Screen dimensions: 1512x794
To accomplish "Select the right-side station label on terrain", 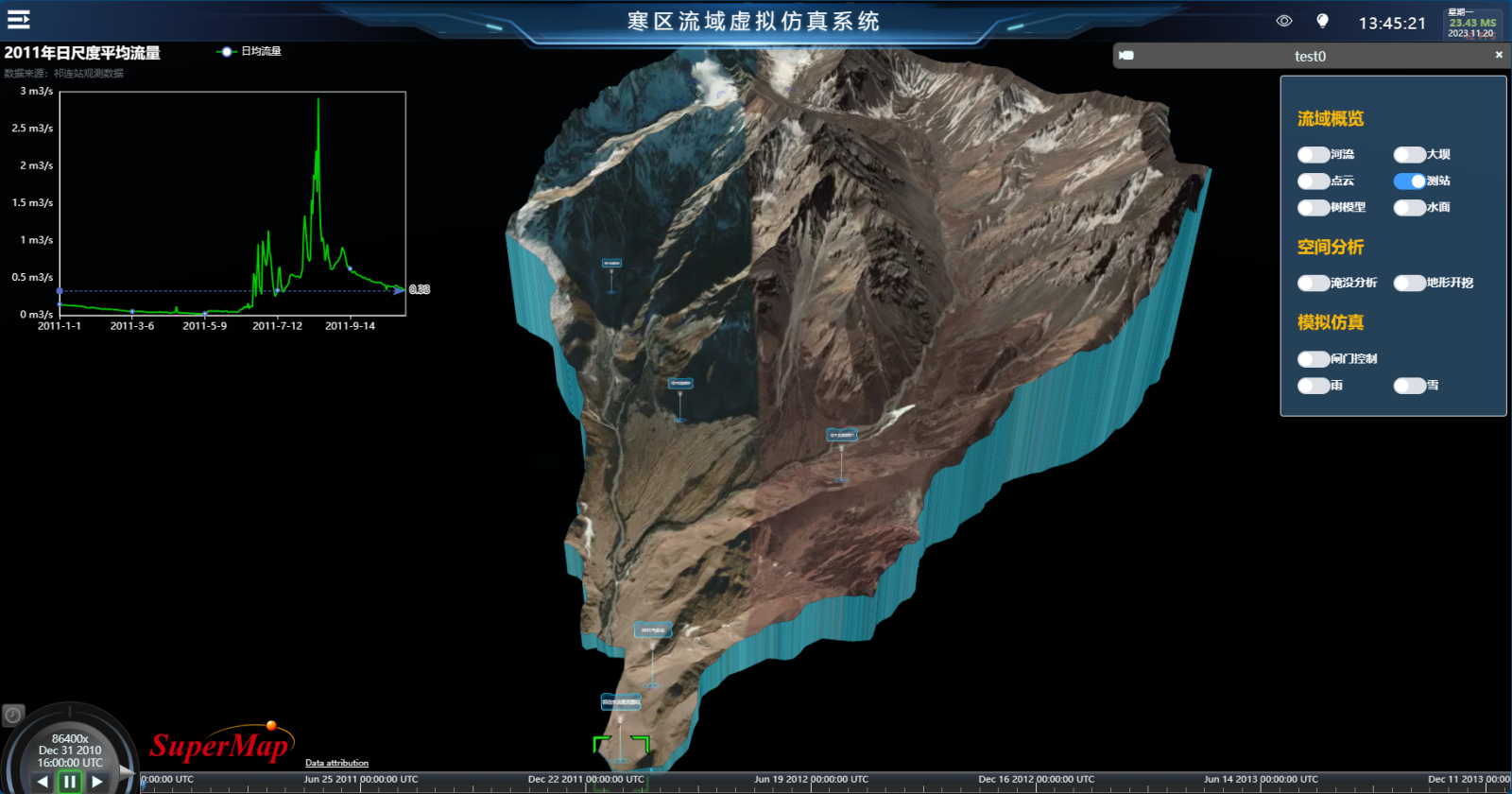I will click(841, 436).
